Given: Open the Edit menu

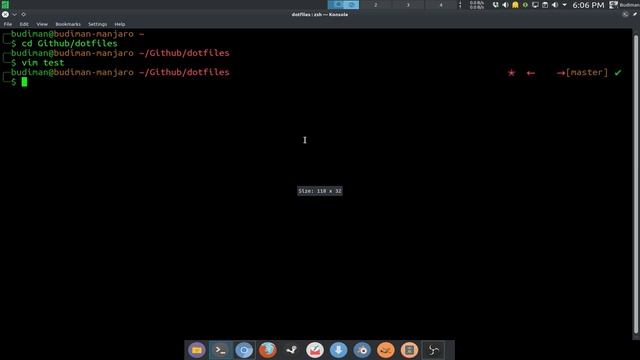Looking at the screenshot, I should coord(24,24).
